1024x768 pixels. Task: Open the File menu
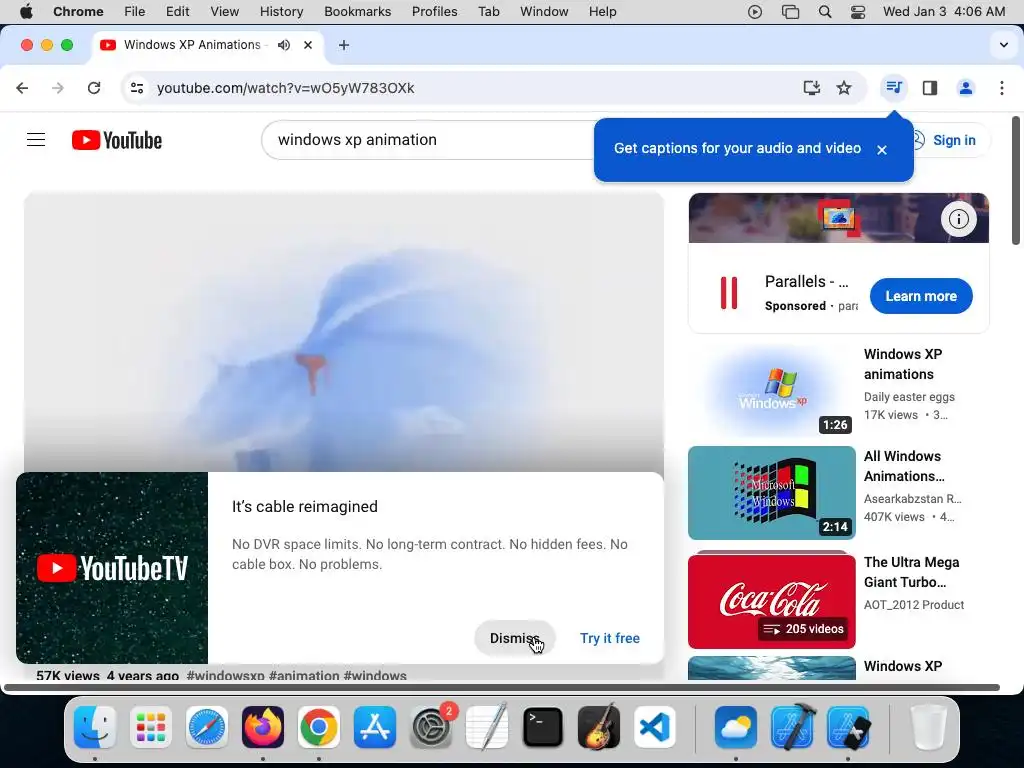point(135,11)
